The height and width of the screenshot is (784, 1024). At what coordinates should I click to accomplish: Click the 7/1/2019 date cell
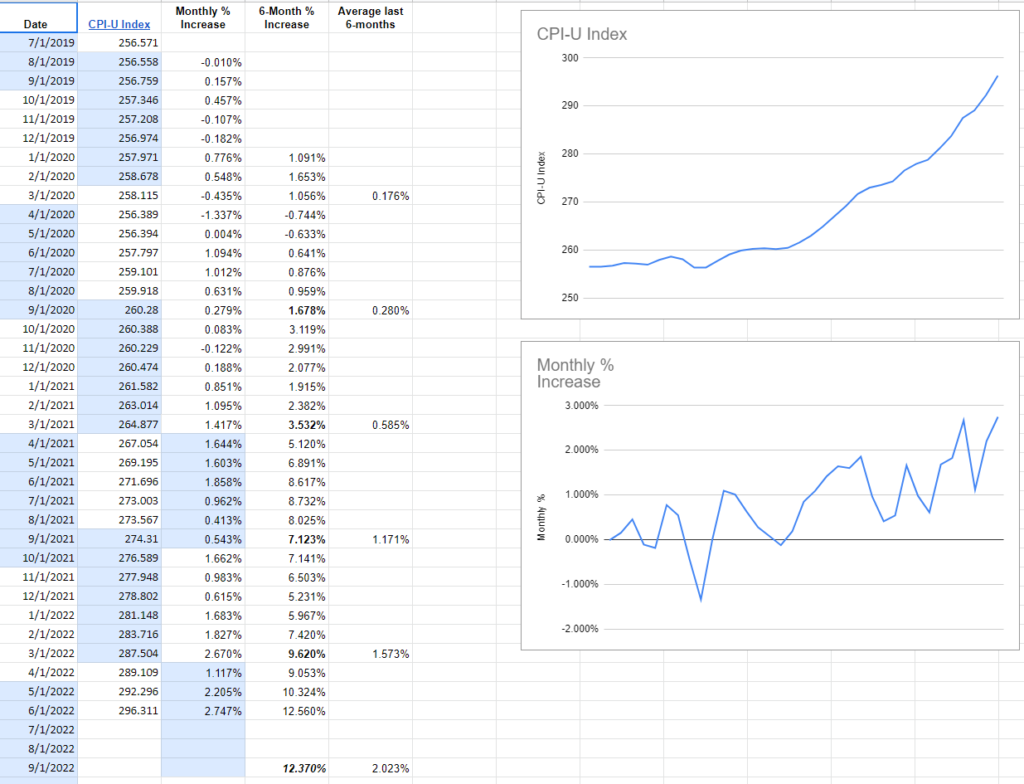click(39, 44)
